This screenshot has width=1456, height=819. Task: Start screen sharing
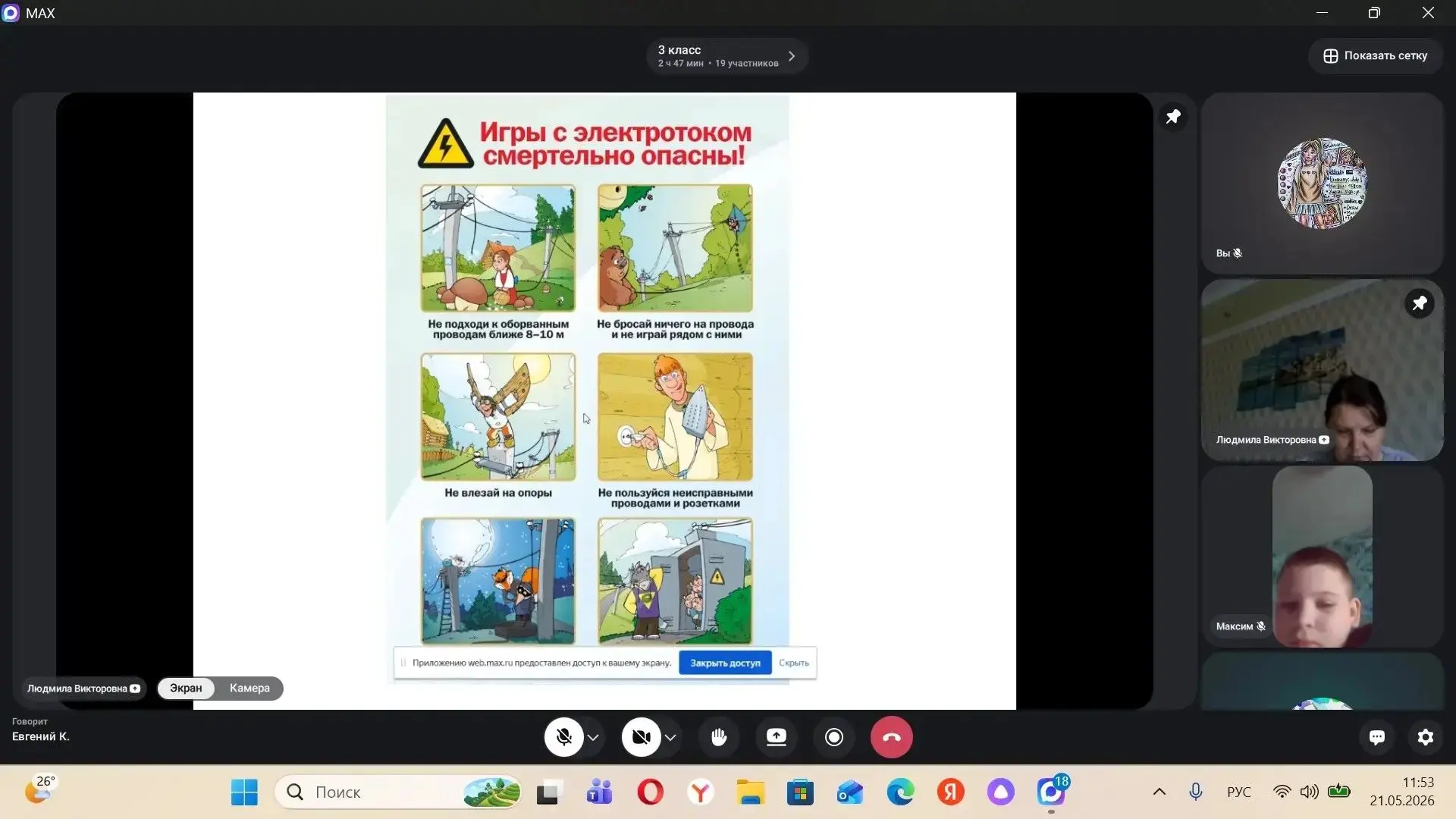click(777, 736)
